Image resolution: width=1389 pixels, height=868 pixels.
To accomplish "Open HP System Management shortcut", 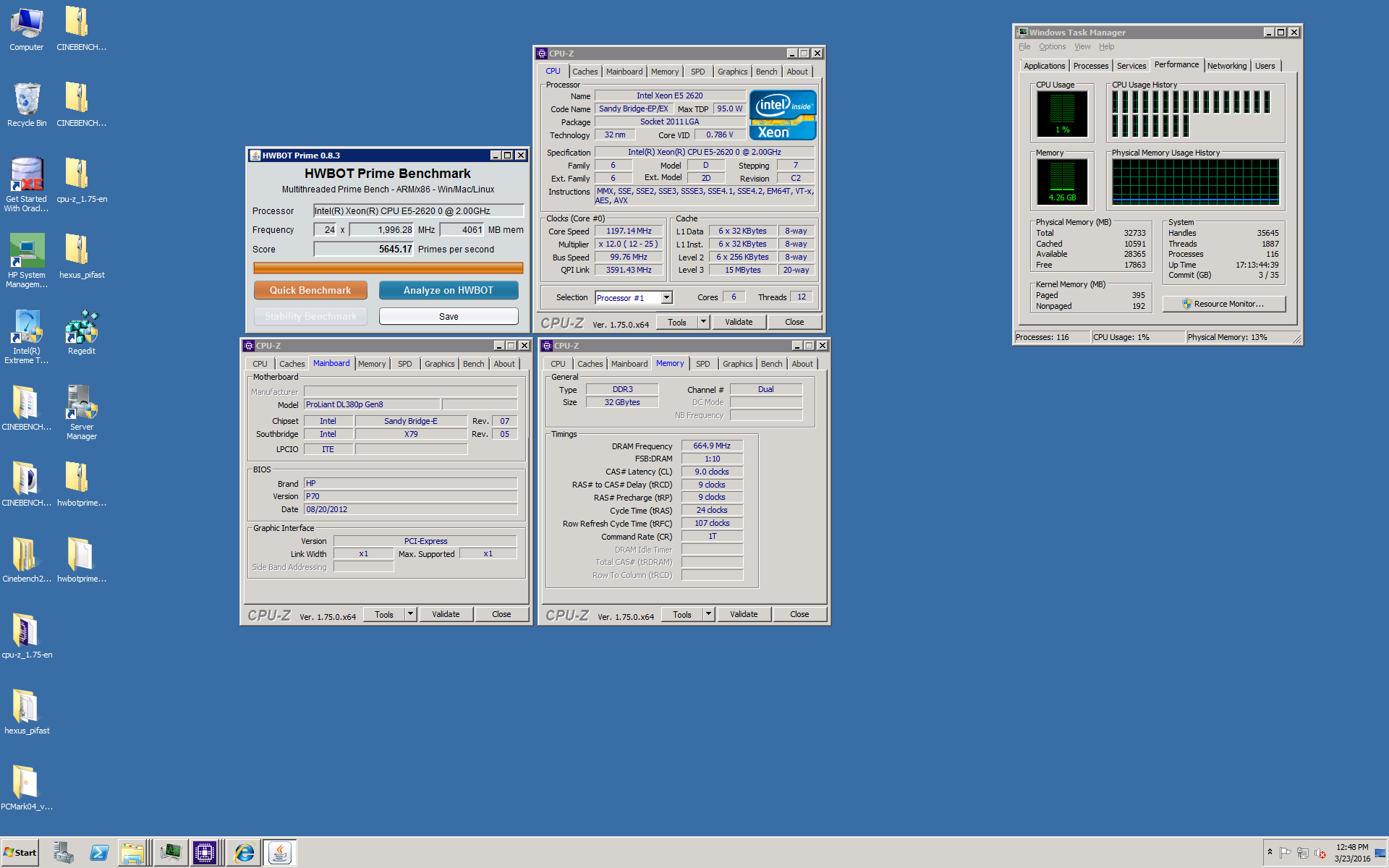I will (x=27, y=260).
